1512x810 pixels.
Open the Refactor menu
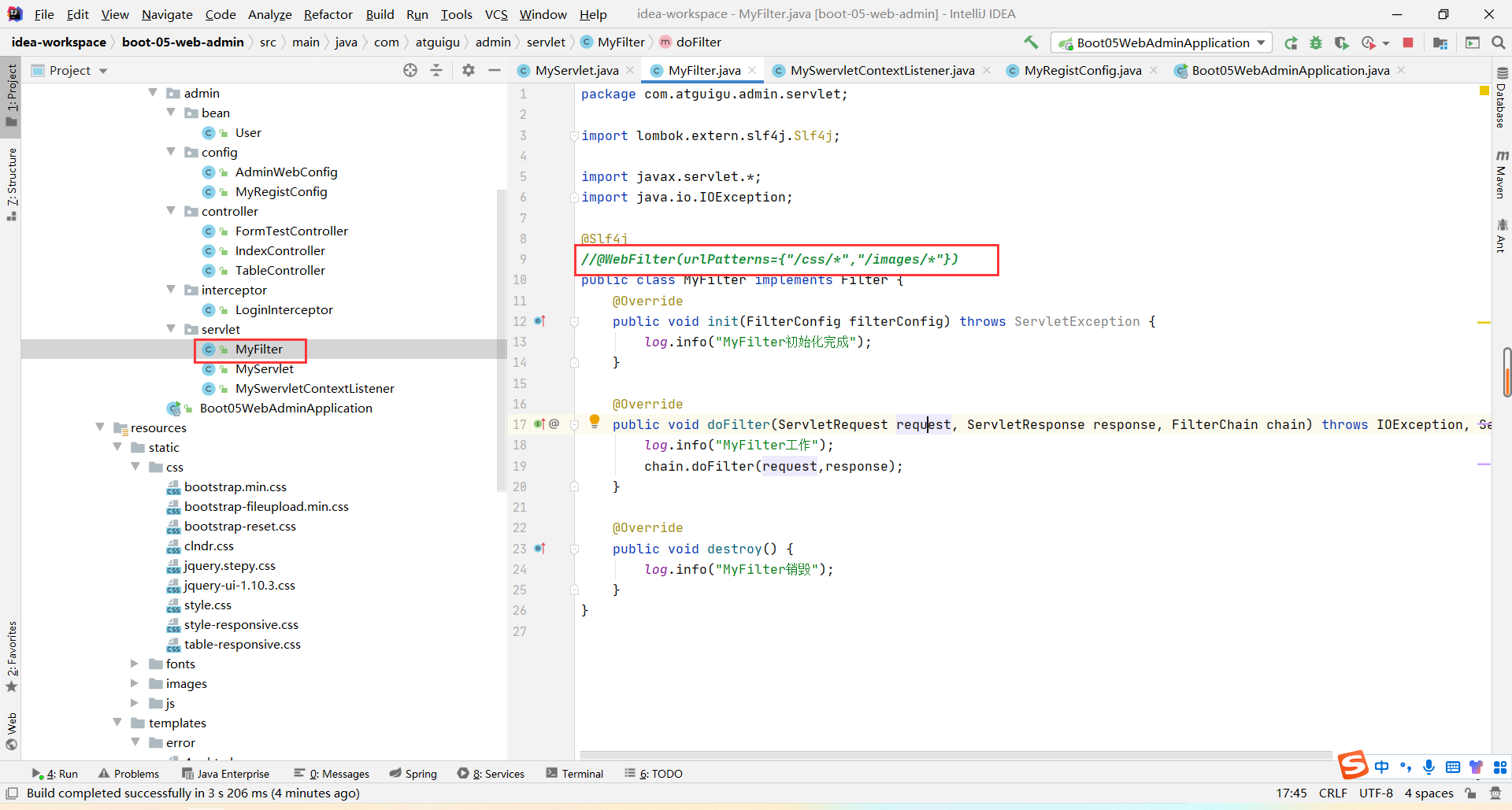click(328, 14)
